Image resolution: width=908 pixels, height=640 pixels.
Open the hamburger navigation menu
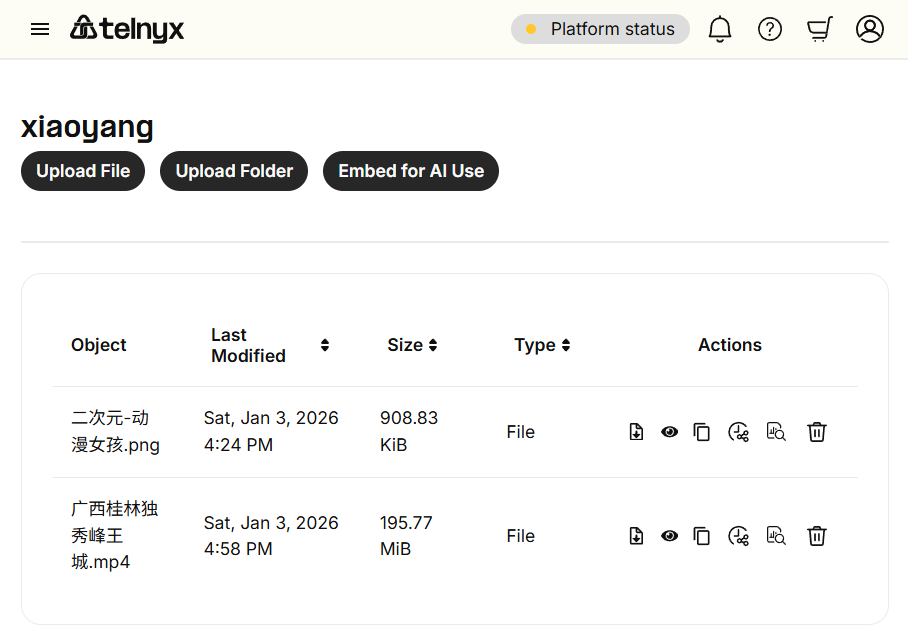coord(40,29)
